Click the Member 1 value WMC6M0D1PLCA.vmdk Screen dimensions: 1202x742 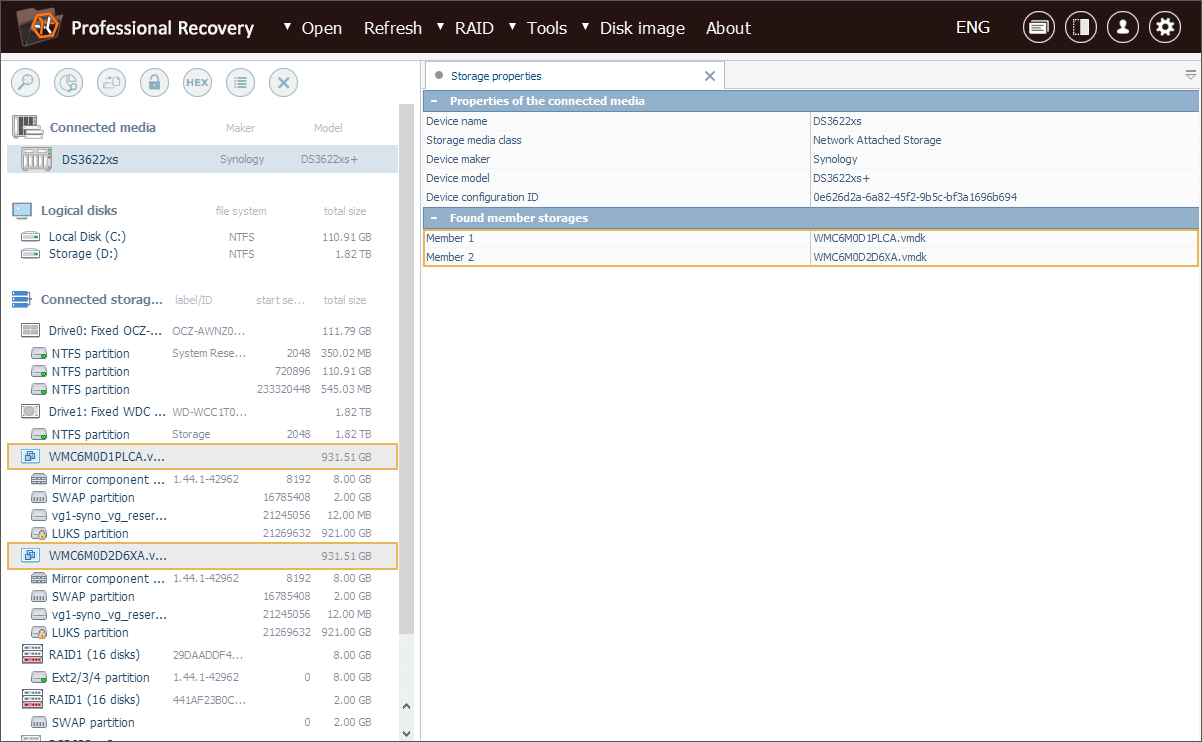[869, 238]
